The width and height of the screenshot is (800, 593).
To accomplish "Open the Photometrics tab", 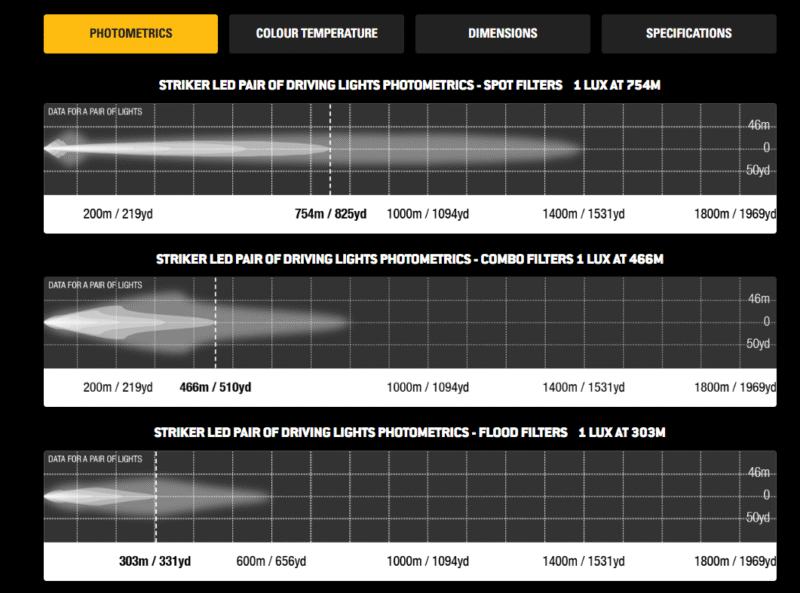I will pos(130,33).
